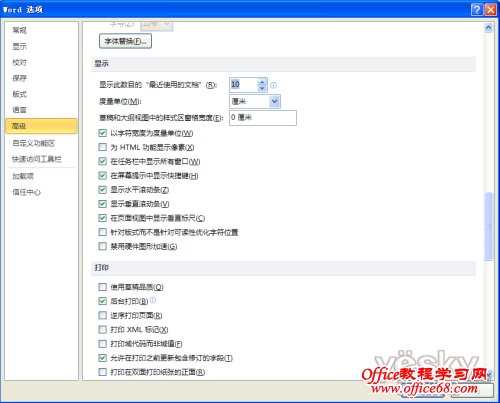Screen dimensions: 500x403
Task: Toggle 显示水平滚动条 checkbox
Action: click(x=102, y=190)
